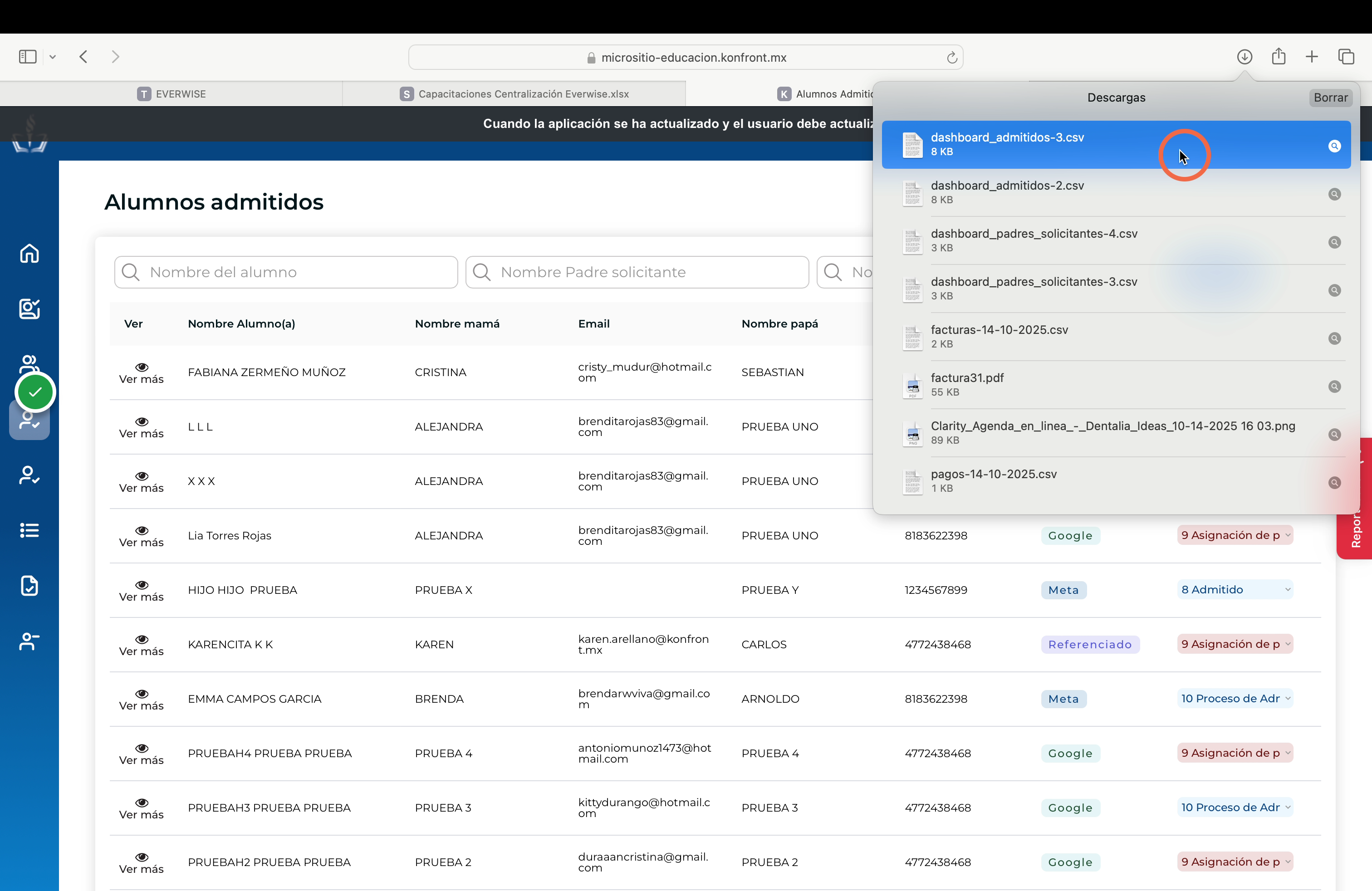Open the 8 Admitido status dropdown

coord(1235,590)
